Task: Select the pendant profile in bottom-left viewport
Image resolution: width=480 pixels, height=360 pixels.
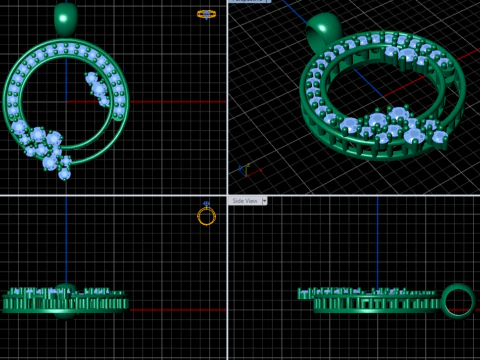Action: coord(66,301)
